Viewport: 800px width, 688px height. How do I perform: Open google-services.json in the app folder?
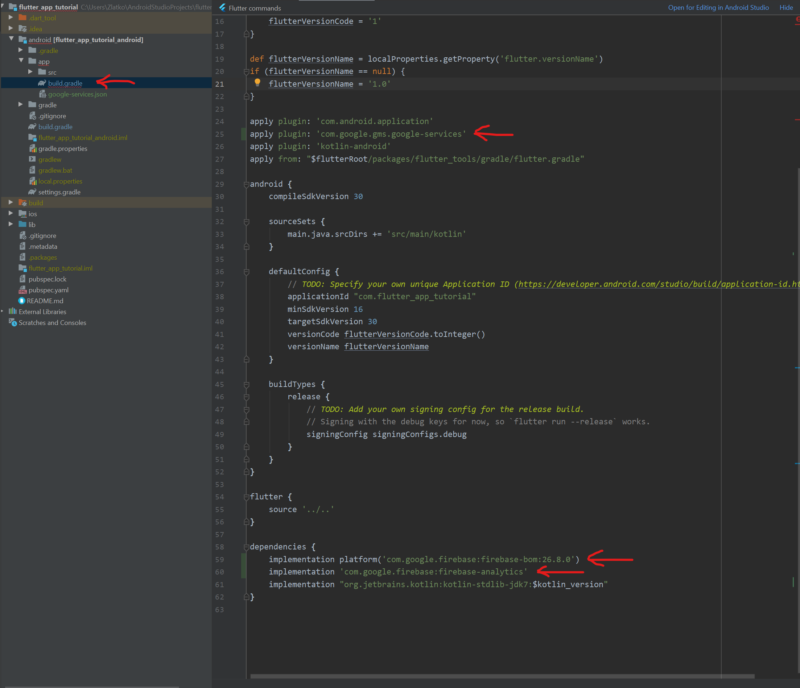[x=78, y=94]
